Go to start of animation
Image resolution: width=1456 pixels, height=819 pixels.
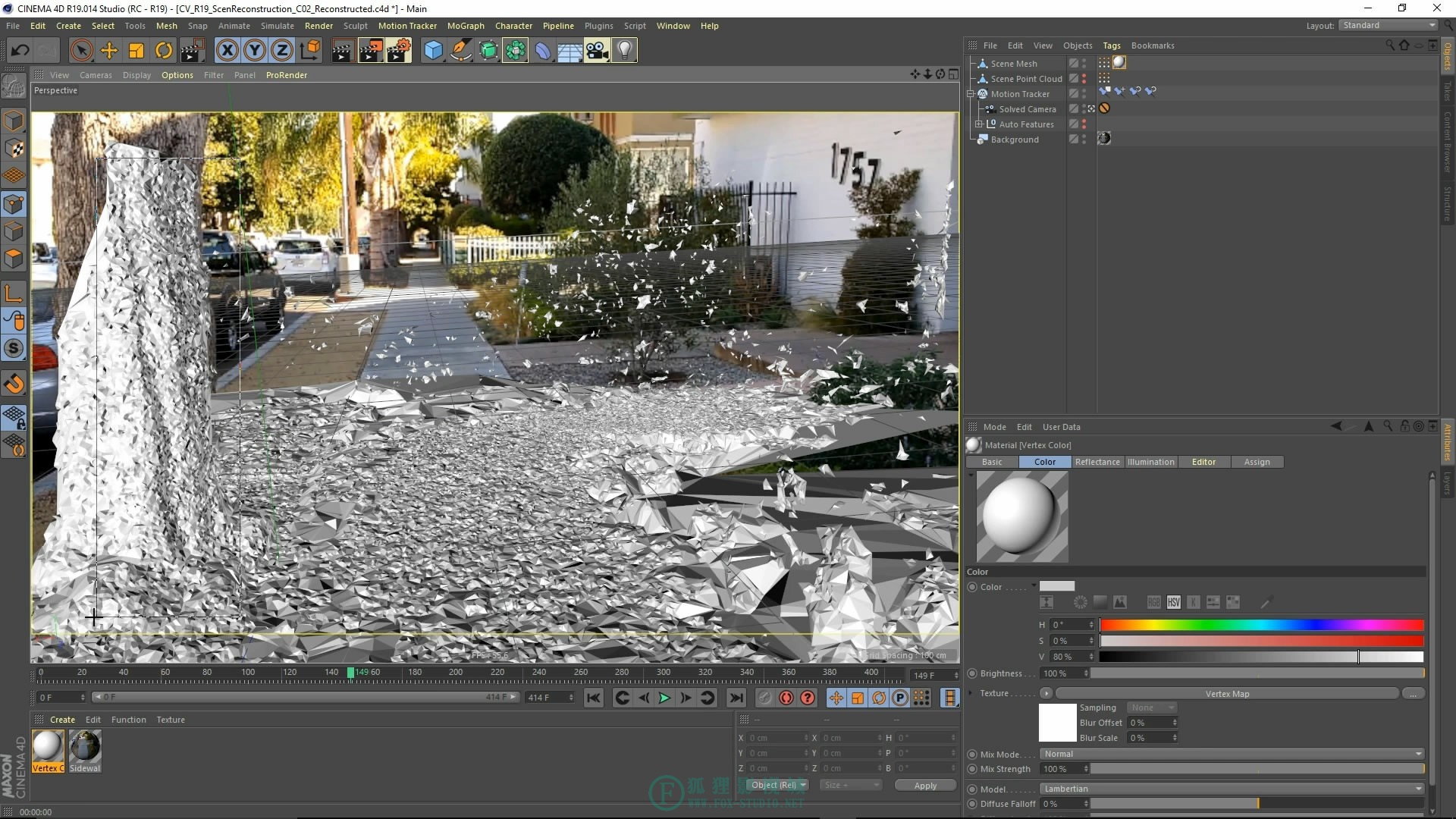pyautogui.click(x=594, y=698)
